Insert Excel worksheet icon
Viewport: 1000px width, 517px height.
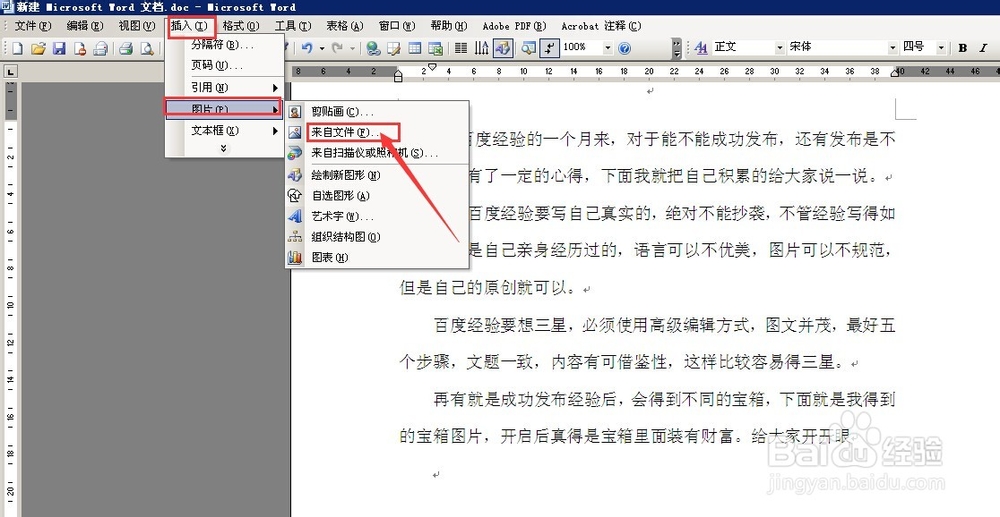(x=436, y=48)
